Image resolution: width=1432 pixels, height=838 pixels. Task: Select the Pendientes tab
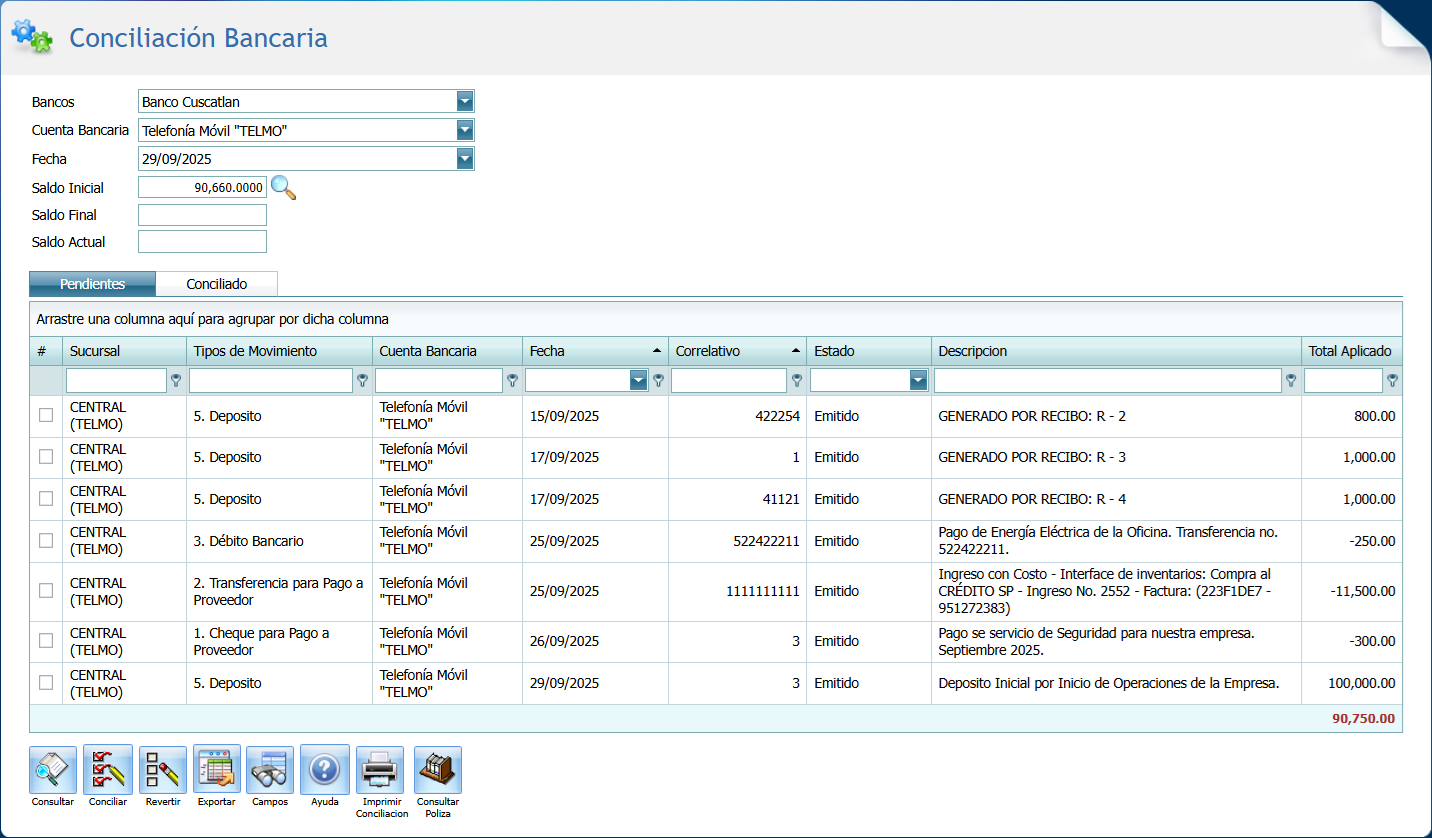point(92,283)
